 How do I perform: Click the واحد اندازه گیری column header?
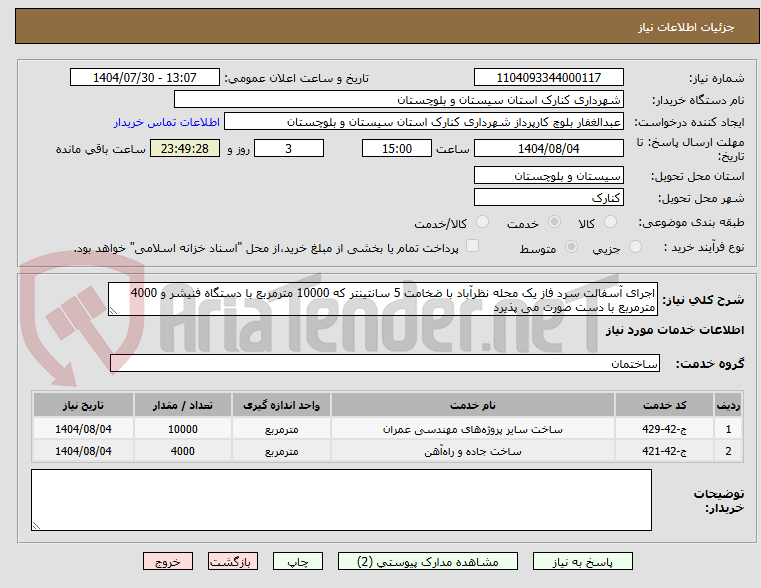coord(281,405)
